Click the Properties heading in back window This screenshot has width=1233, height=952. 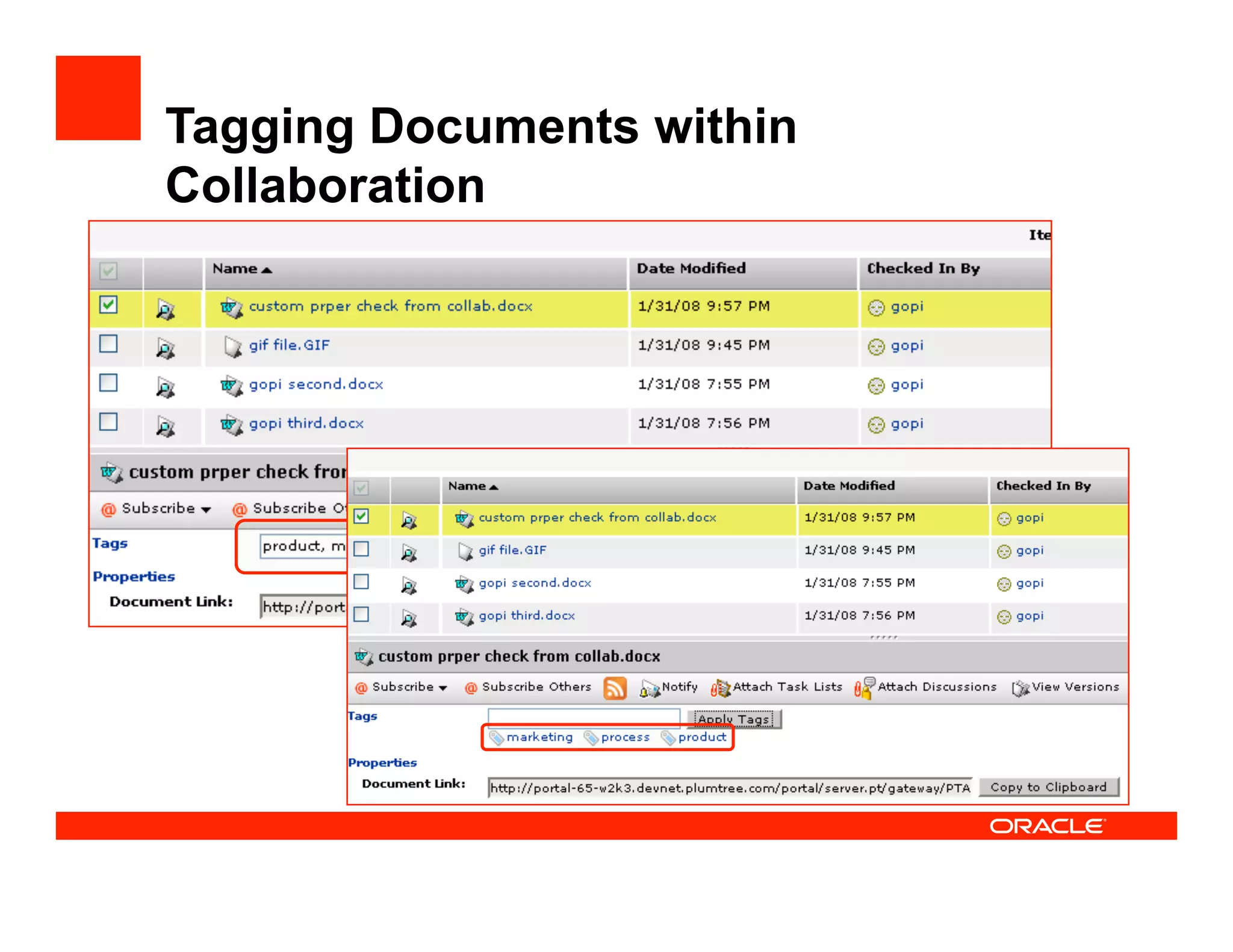pyautogui.click(x=134, y=576)
